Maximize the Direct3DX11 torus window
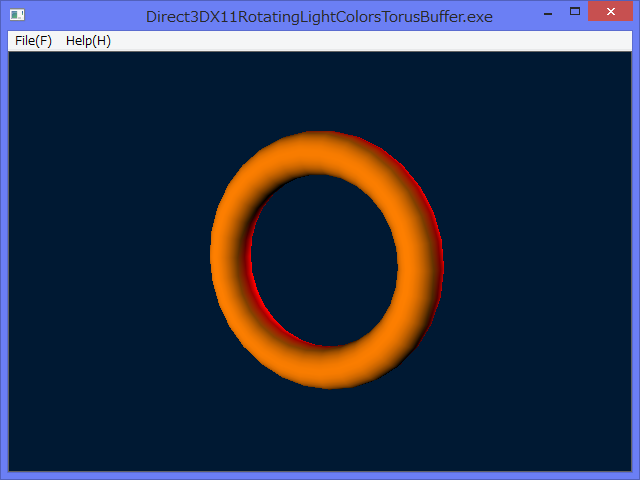Screen dimensions: 640x480 (575, 11)
